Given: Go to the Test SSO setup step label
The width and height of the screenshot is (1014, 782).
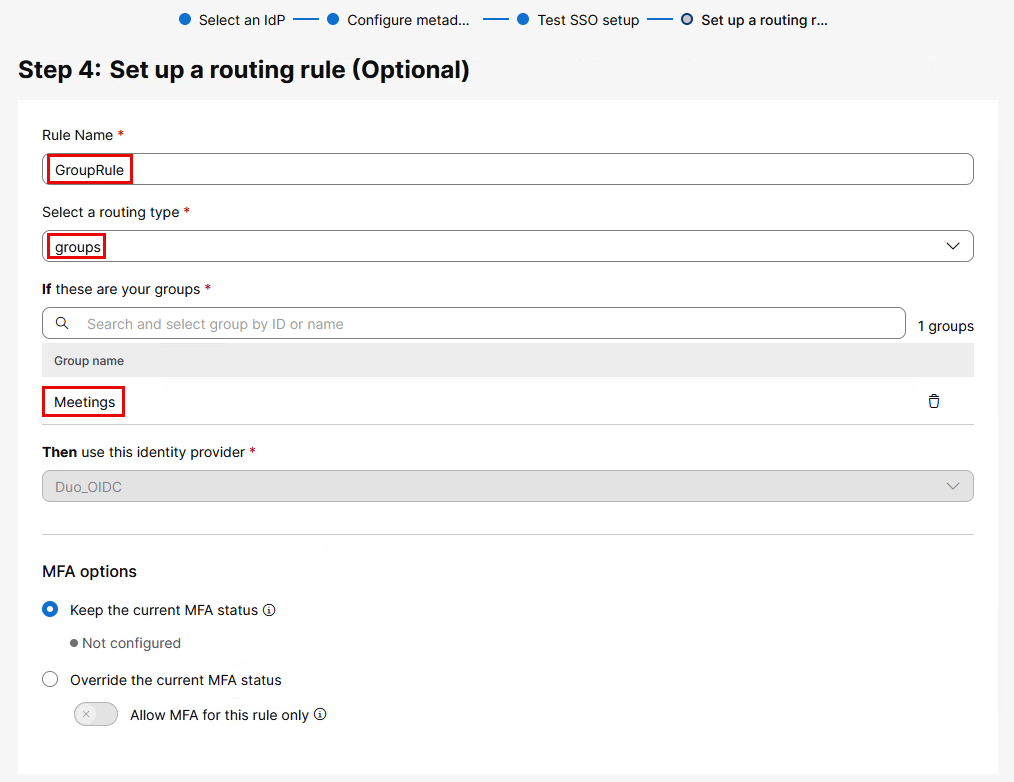Looking at the screenshot, I should (x=588, y=20).
